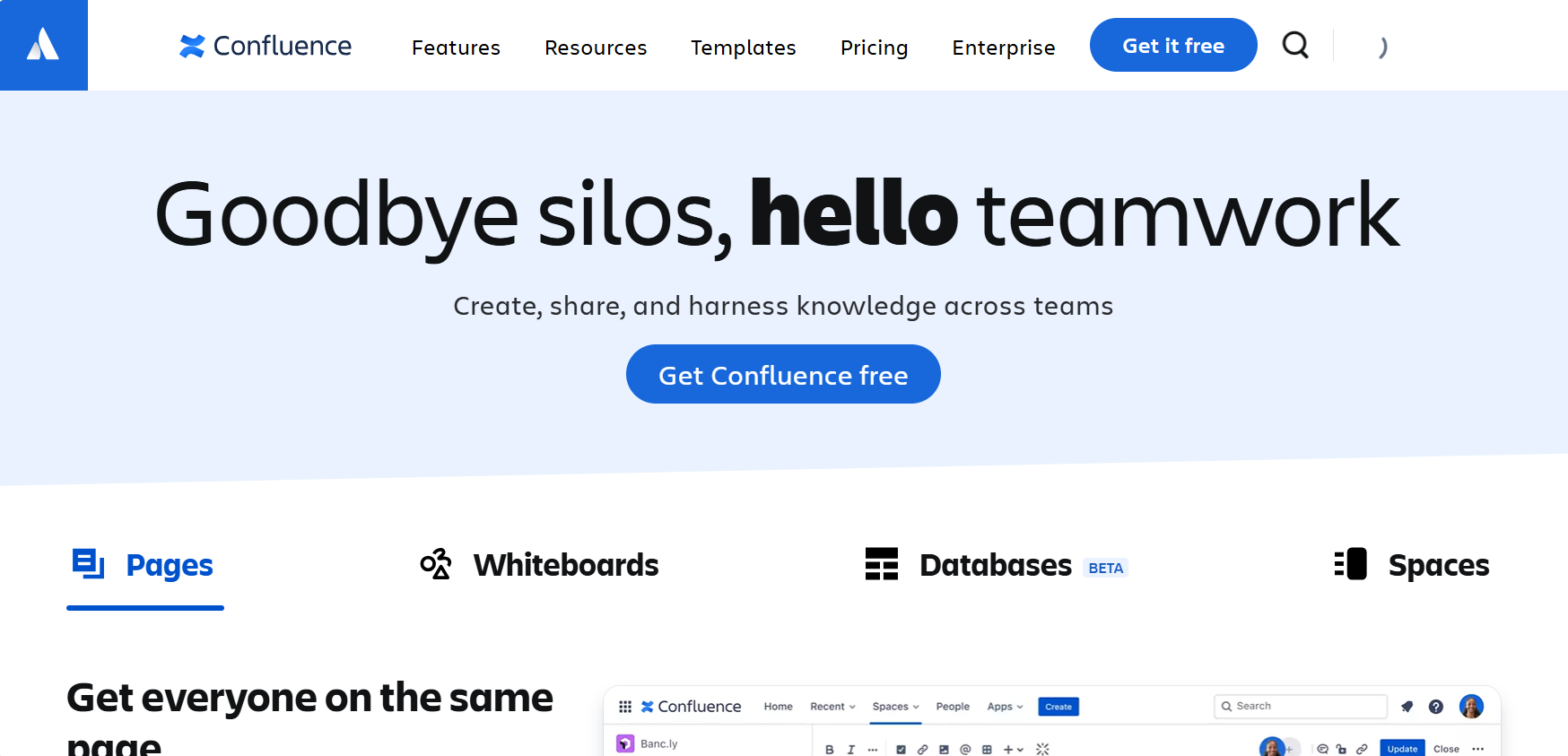Expand the Spaces dropdown in mockup
The width and height of the screenshot is (1568, 756).
895,707
